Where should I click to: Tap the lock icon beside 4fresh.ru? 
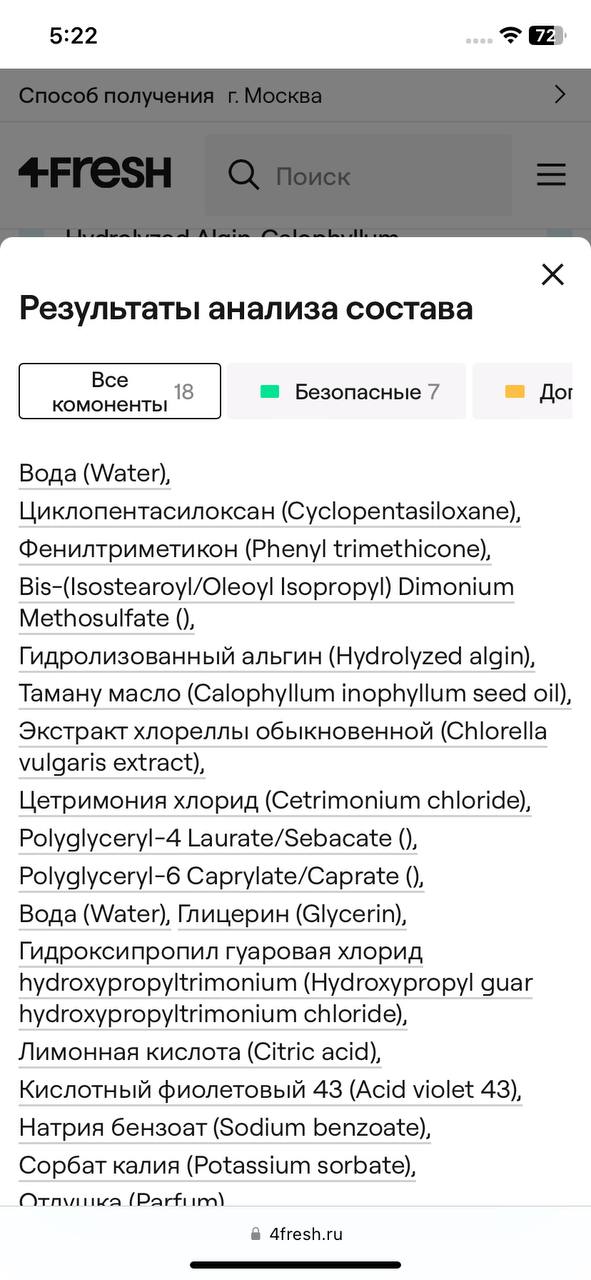(256, 1234)
